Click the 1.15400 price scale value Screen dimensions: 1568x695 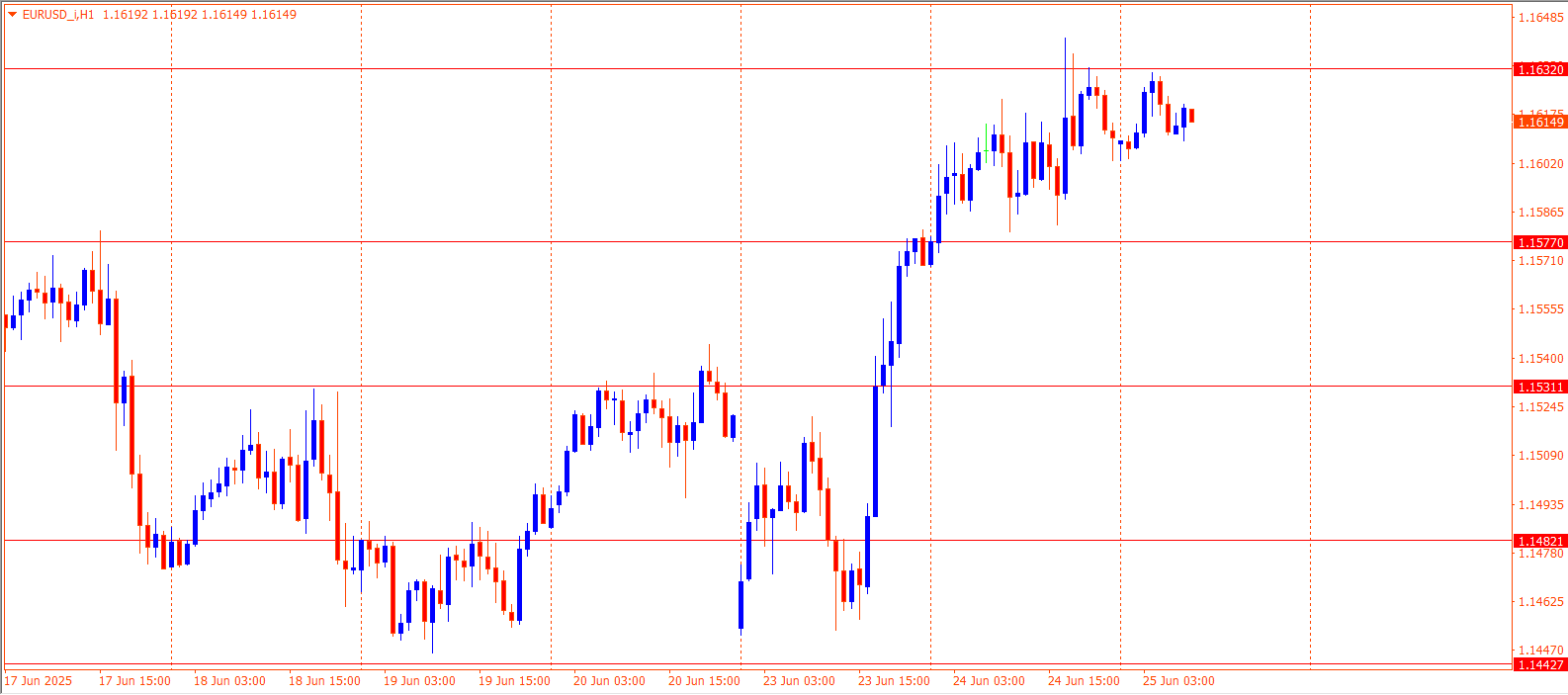[x=1541, y=359]
